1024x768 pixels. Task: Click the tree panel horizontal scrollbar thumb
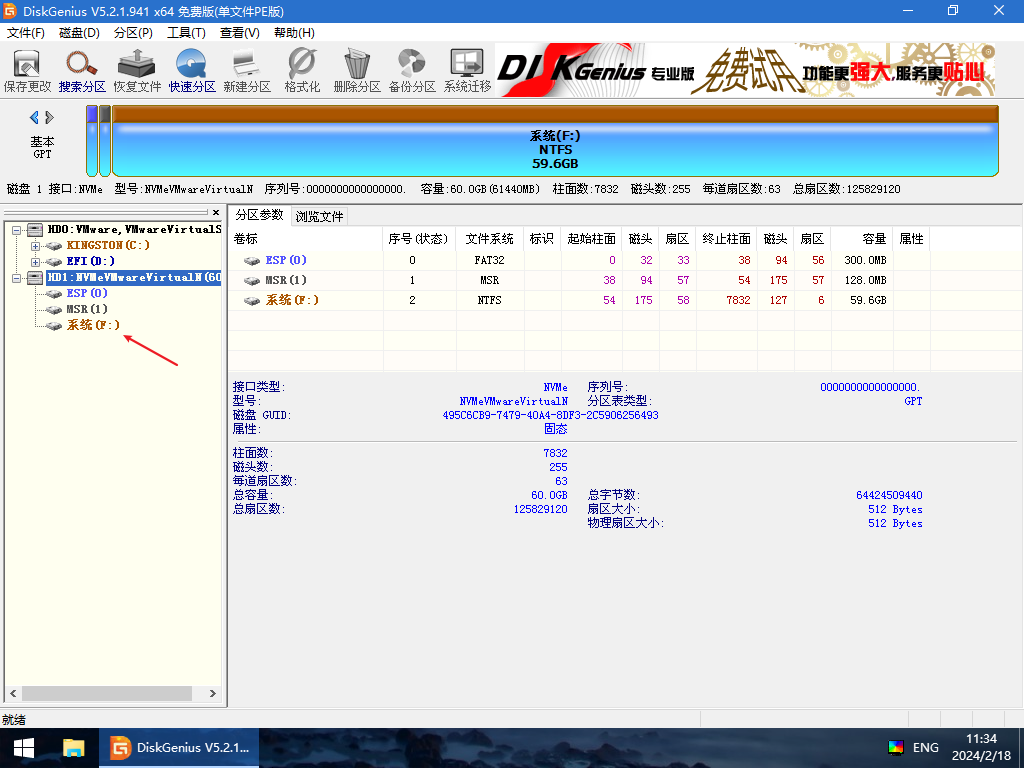tap(106, 693)
